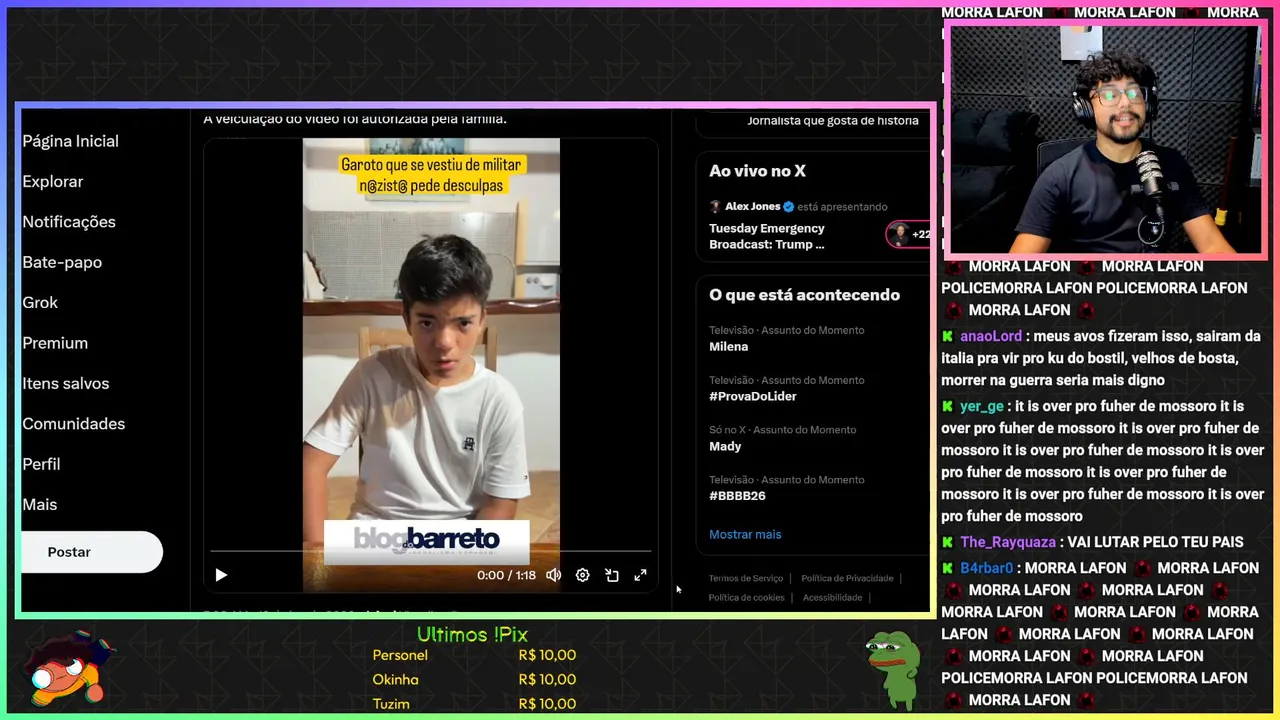Click B4rbar0 username in chat

(986, 568)
